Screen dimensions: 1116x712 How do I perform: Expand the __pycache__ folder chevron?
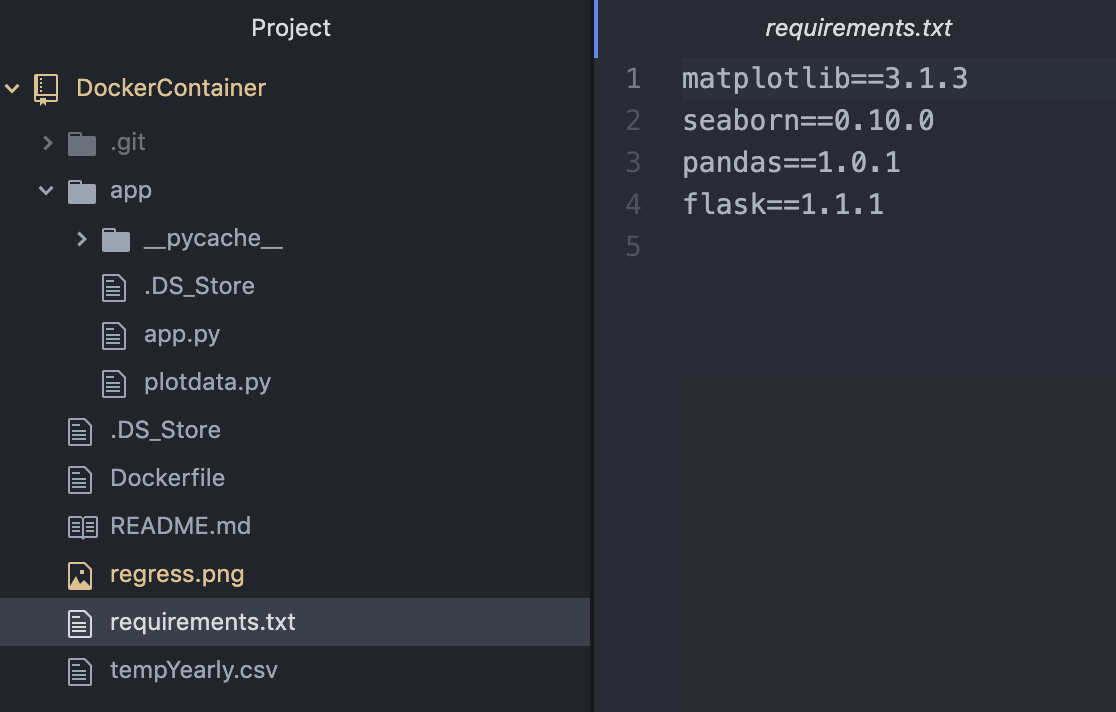pos(81,239)
